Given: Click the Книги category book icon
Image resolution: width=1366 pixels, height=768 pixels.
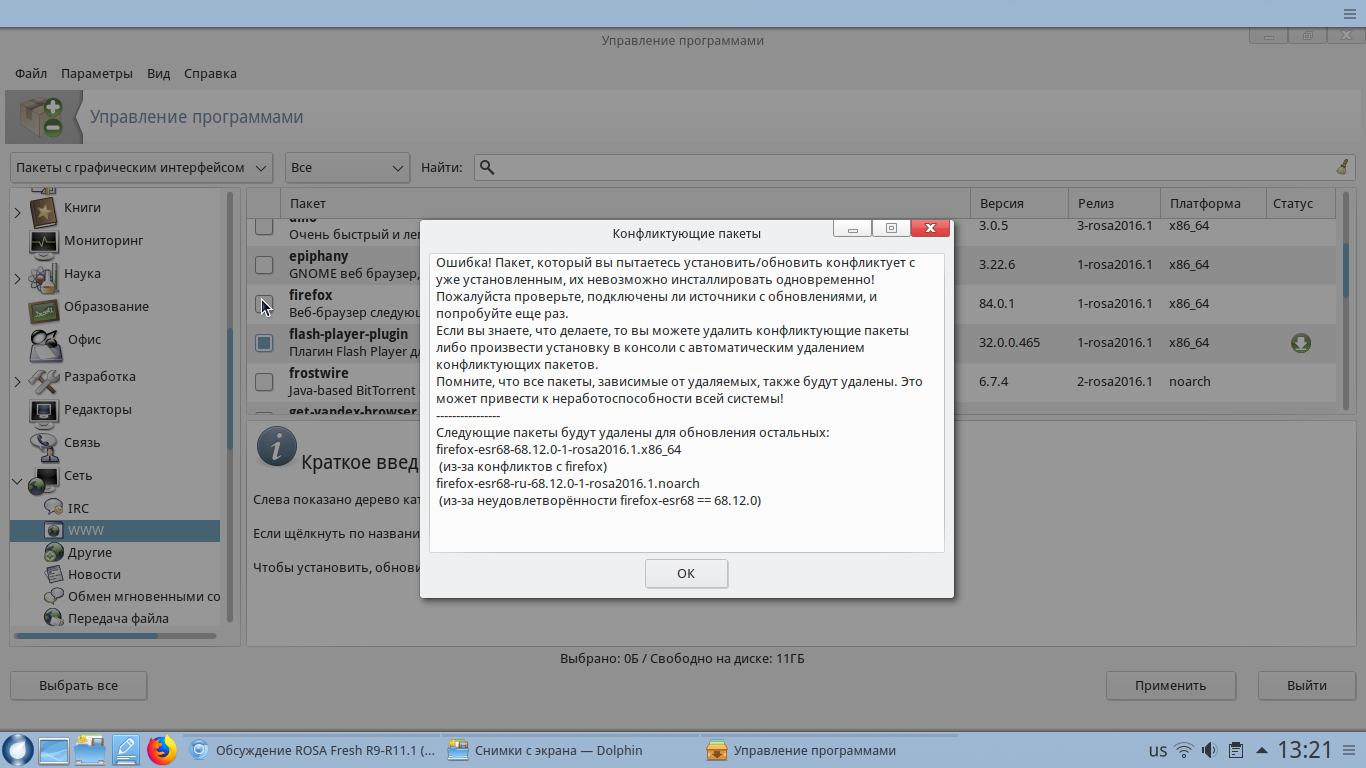Looking at the screenshot, I should (43, 210).
